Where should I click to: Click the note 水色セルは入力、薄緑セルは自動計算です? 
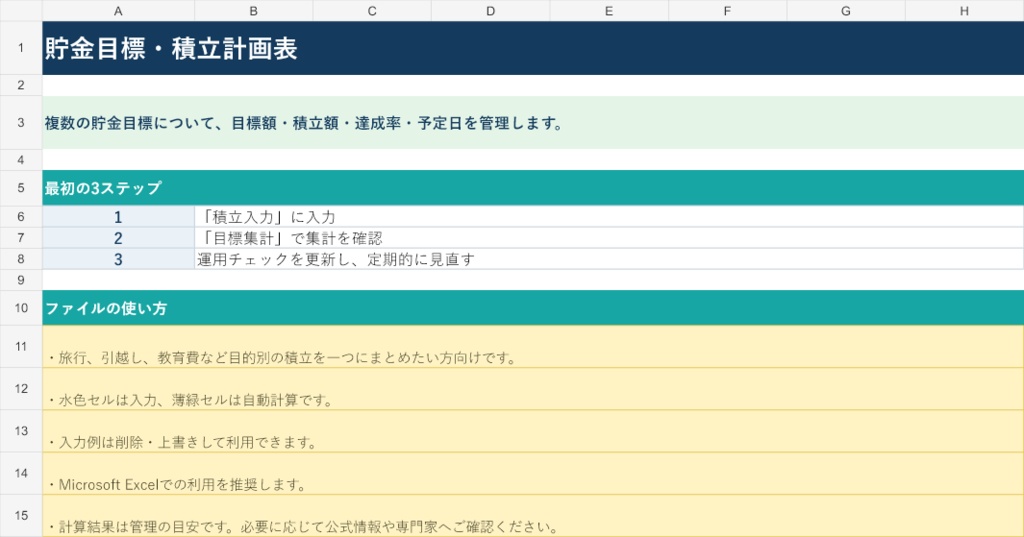click(x=533, y=389)
